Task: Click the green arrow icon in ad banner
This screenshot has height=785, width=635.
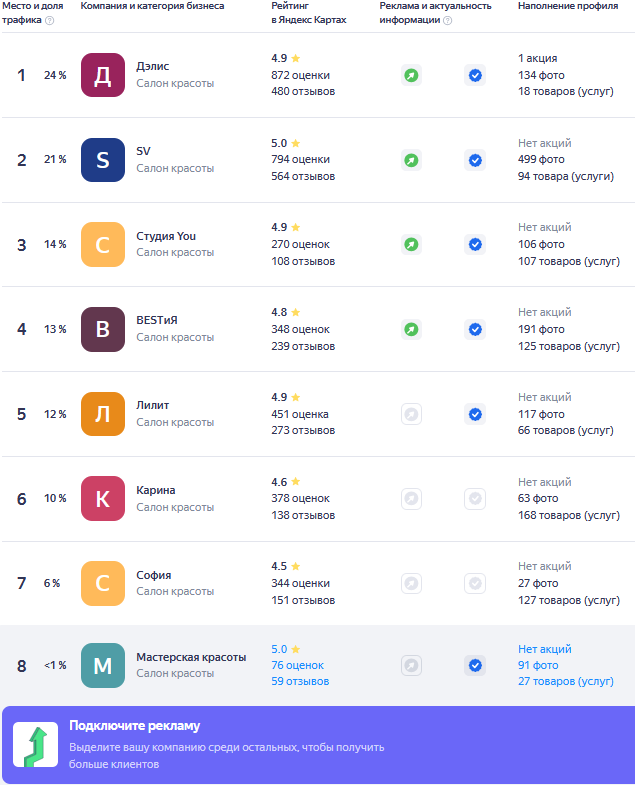Action: tap(36, 744)
